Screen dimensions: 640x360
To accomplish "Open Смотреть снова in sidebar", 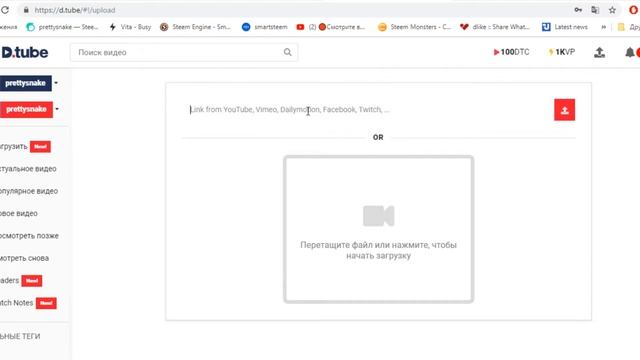I will point(24,258).
